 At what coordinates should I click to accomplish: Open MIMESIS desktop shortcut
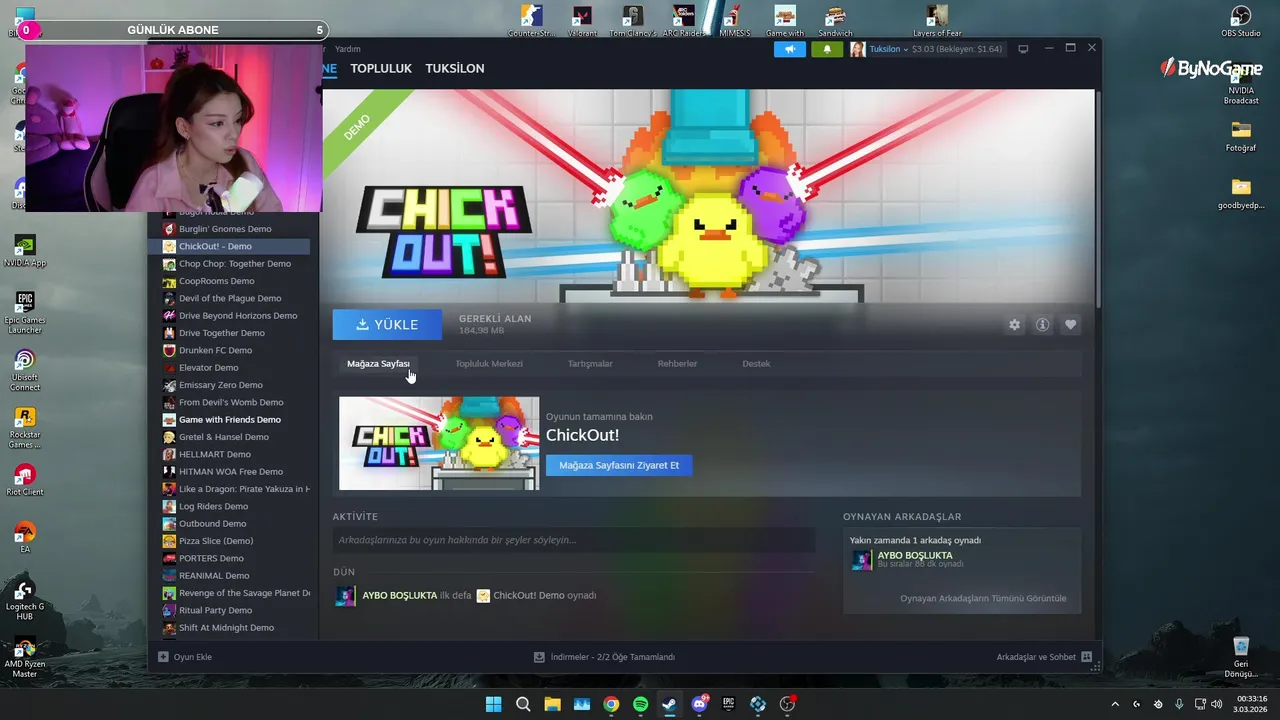(x=734, y=20)
